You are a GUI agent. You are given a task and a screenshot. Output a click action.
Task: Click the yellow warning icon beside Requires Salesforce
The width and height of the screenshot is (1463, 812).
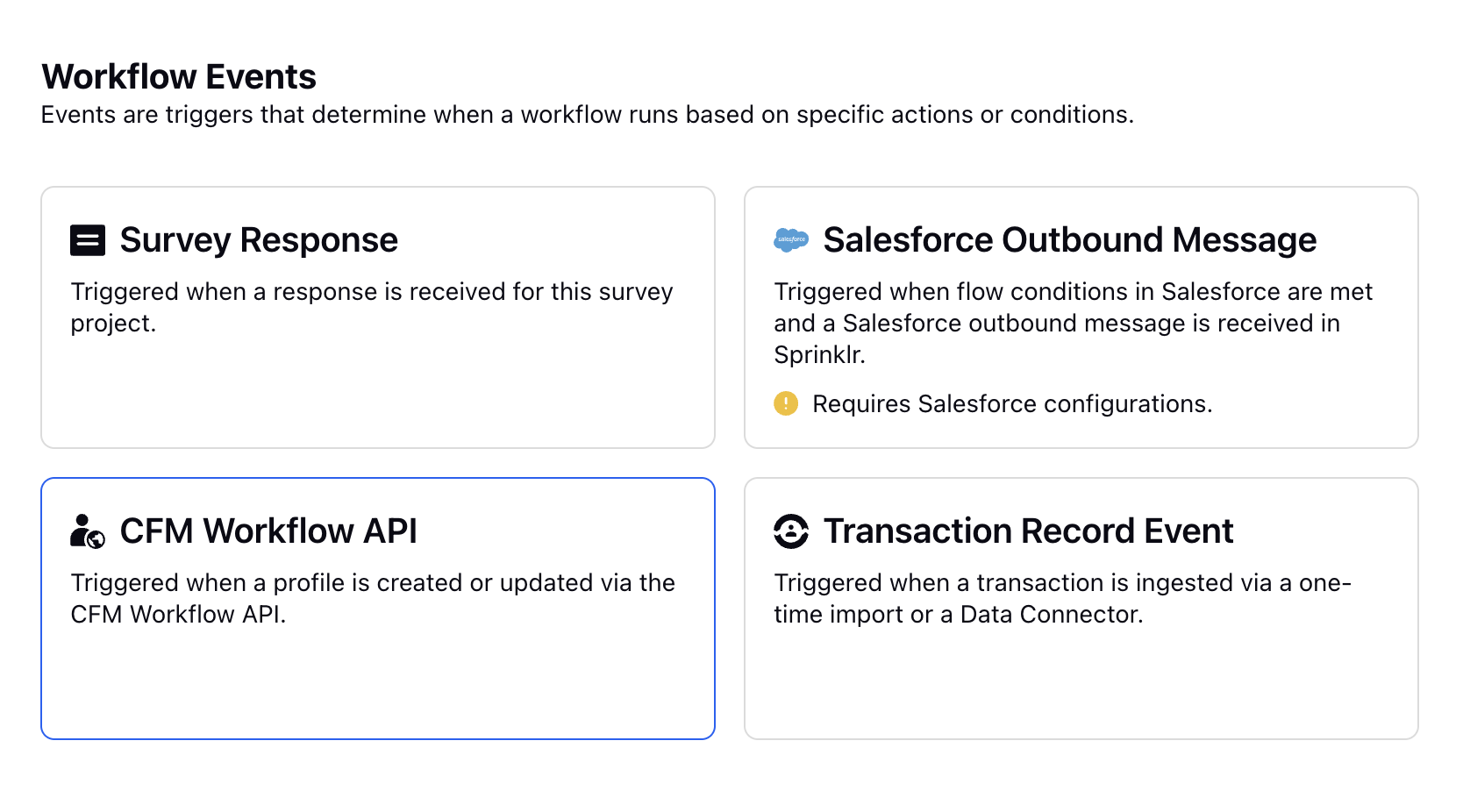point(786,403)
